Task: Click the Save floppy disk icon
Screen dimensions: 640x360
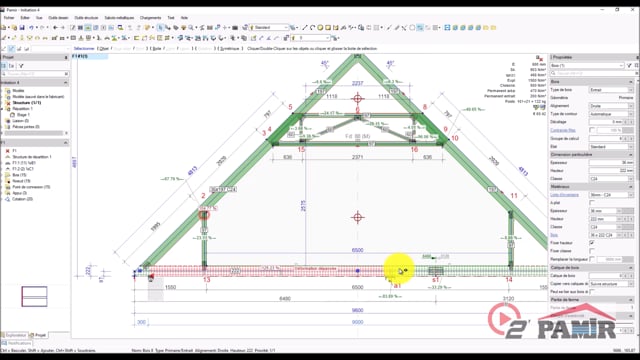Action: click(x=22, y=28)
